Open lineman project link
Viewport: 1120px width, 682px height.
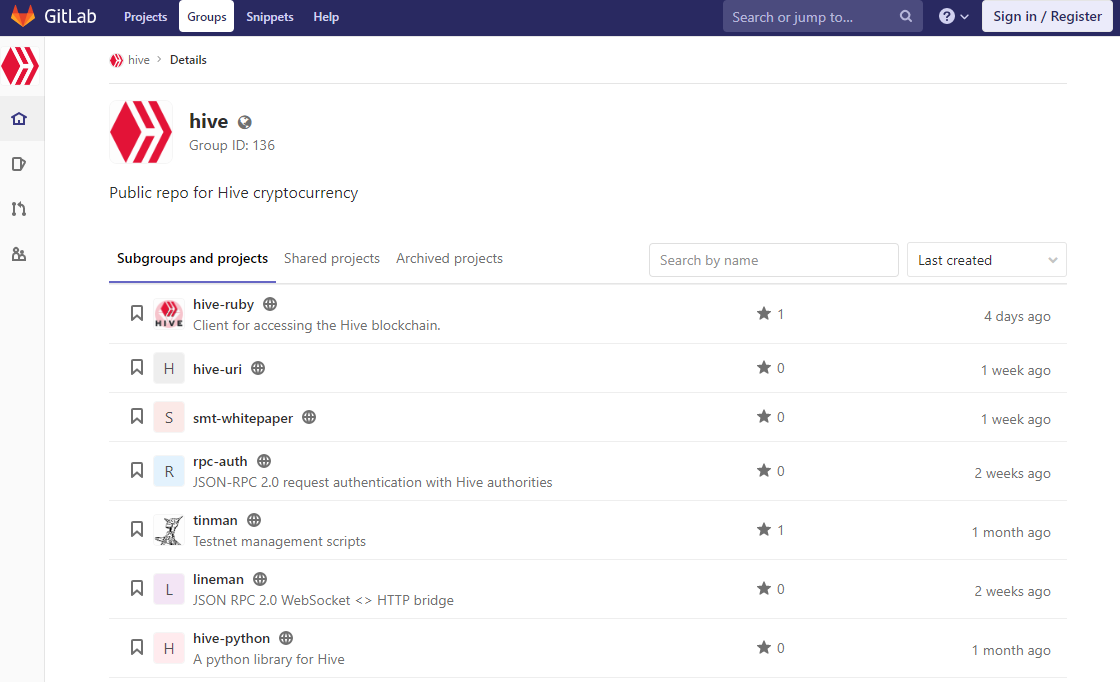(219, 579)
